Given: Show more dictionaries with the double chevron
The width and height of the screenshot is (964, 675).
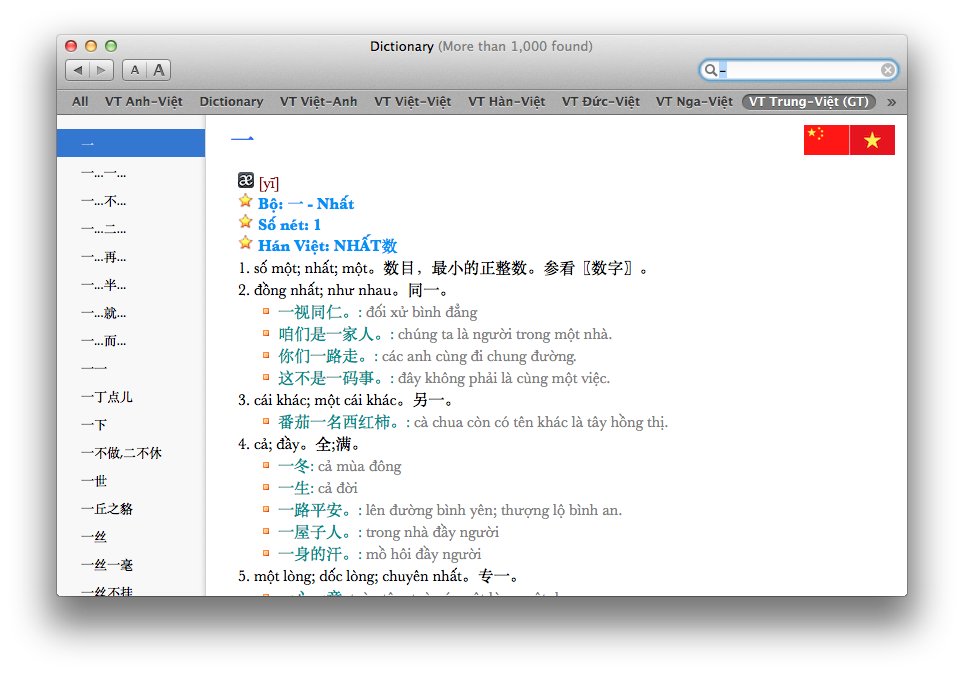Looking at the screenshot, I should pos(891,102).
